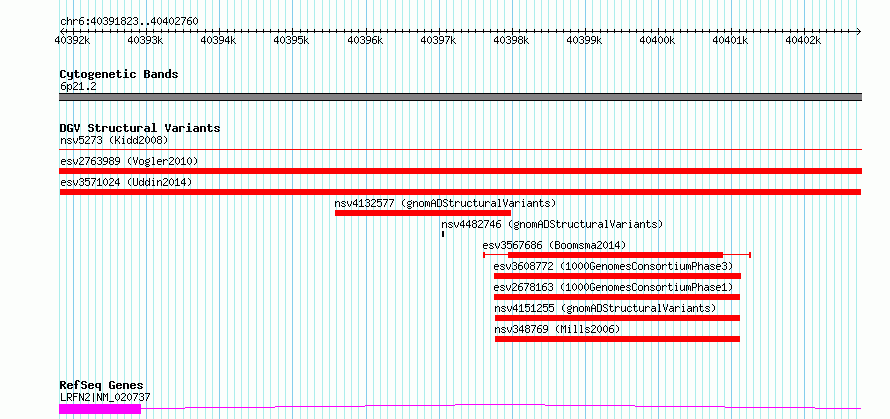Click the 6p21.2 band label
Image resolution: width=890 pixels, height=419 pixels.
(x=78, y=87)
